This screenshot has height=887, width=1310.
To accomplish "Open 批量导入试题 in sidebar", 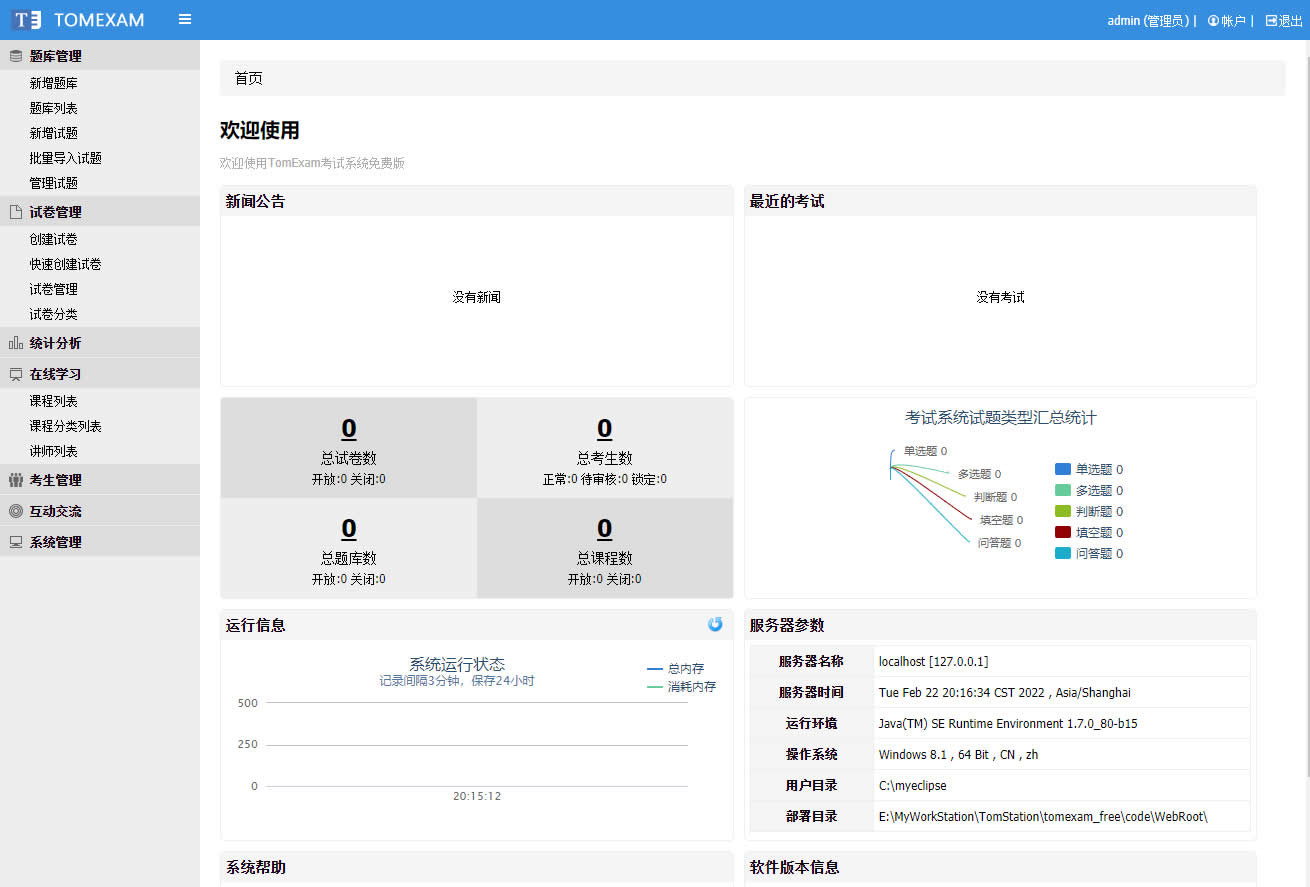I will point(65,158).
